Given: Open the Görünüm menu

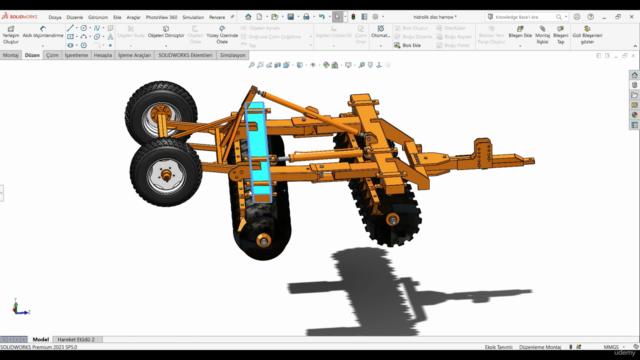Looking at the screenshot, I should pos(98,17).
